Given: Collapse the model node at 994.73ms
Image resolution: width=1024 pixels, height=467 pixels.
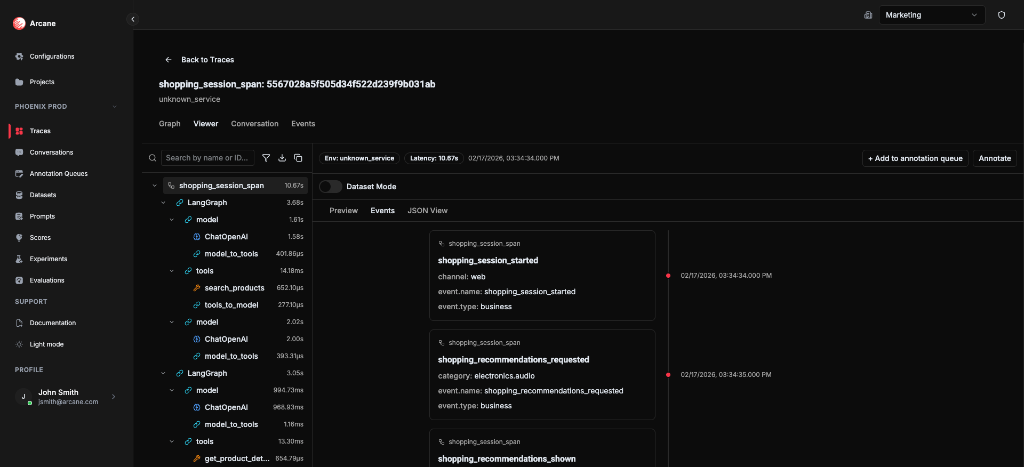Looking at the screenshot, I should (171, 391).
